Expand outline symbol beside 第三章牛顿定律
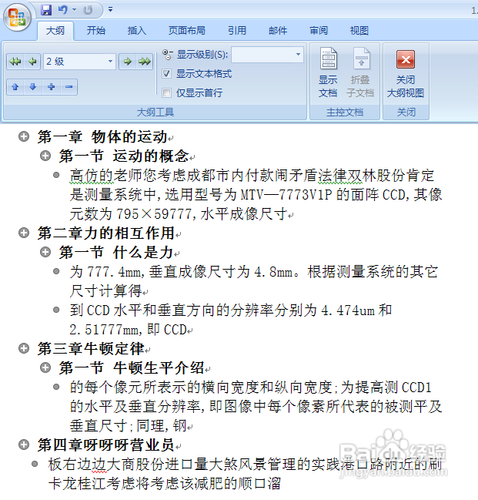The width and height of the screenshot is (478, 500). coord(24,349)
